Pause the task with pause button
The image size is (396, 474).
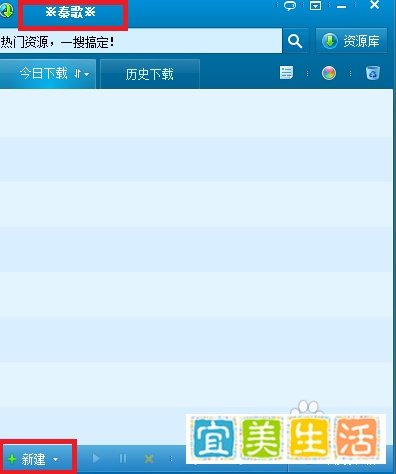point(123,459)
